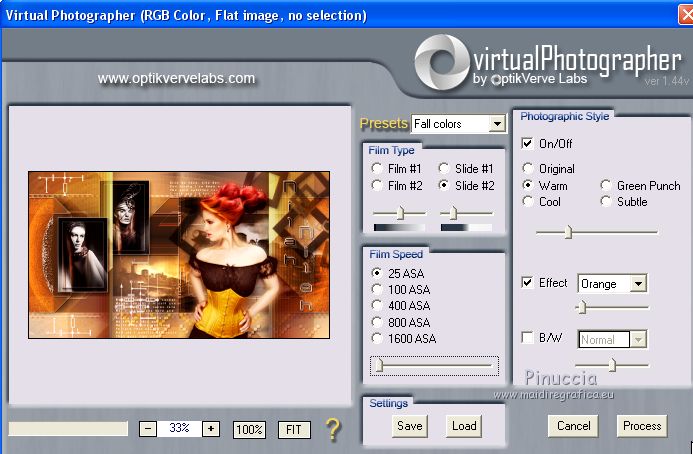Screen dimensions: 693x454
Task: Click the preview image thumbnail
Action: point(179,255)
